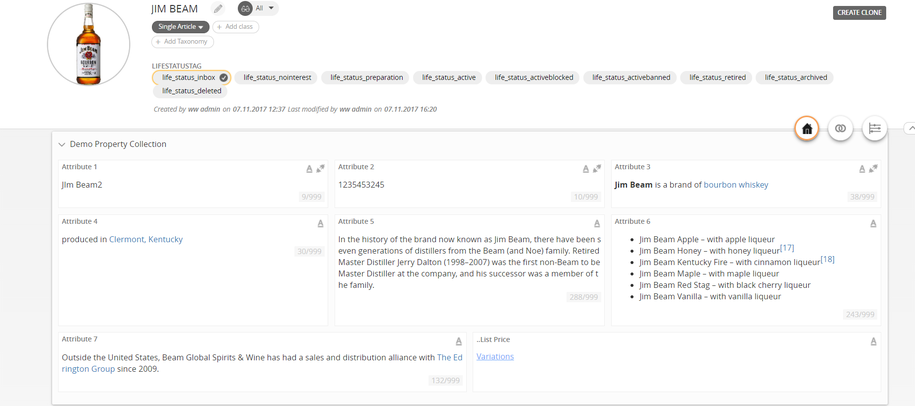The height and width of the screenshot is (406, 915).
Task: Click the JIM BEAM title text
Action: point(174,9)
